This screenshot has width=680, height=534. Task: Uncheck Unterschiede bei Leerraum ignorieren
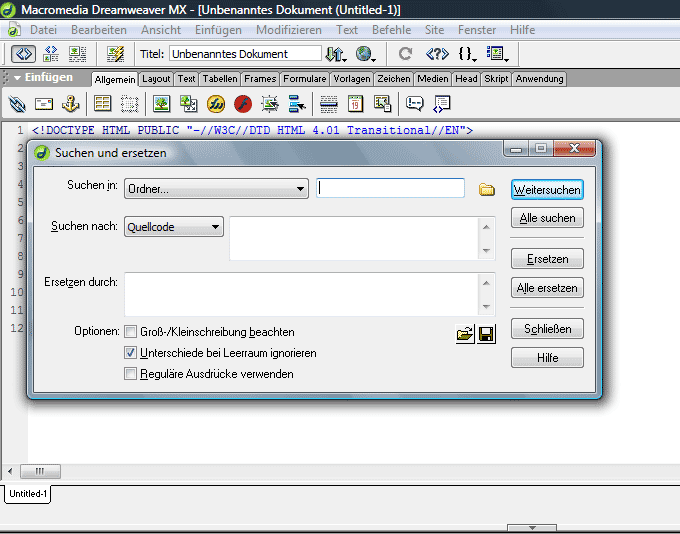click(130, 353)
